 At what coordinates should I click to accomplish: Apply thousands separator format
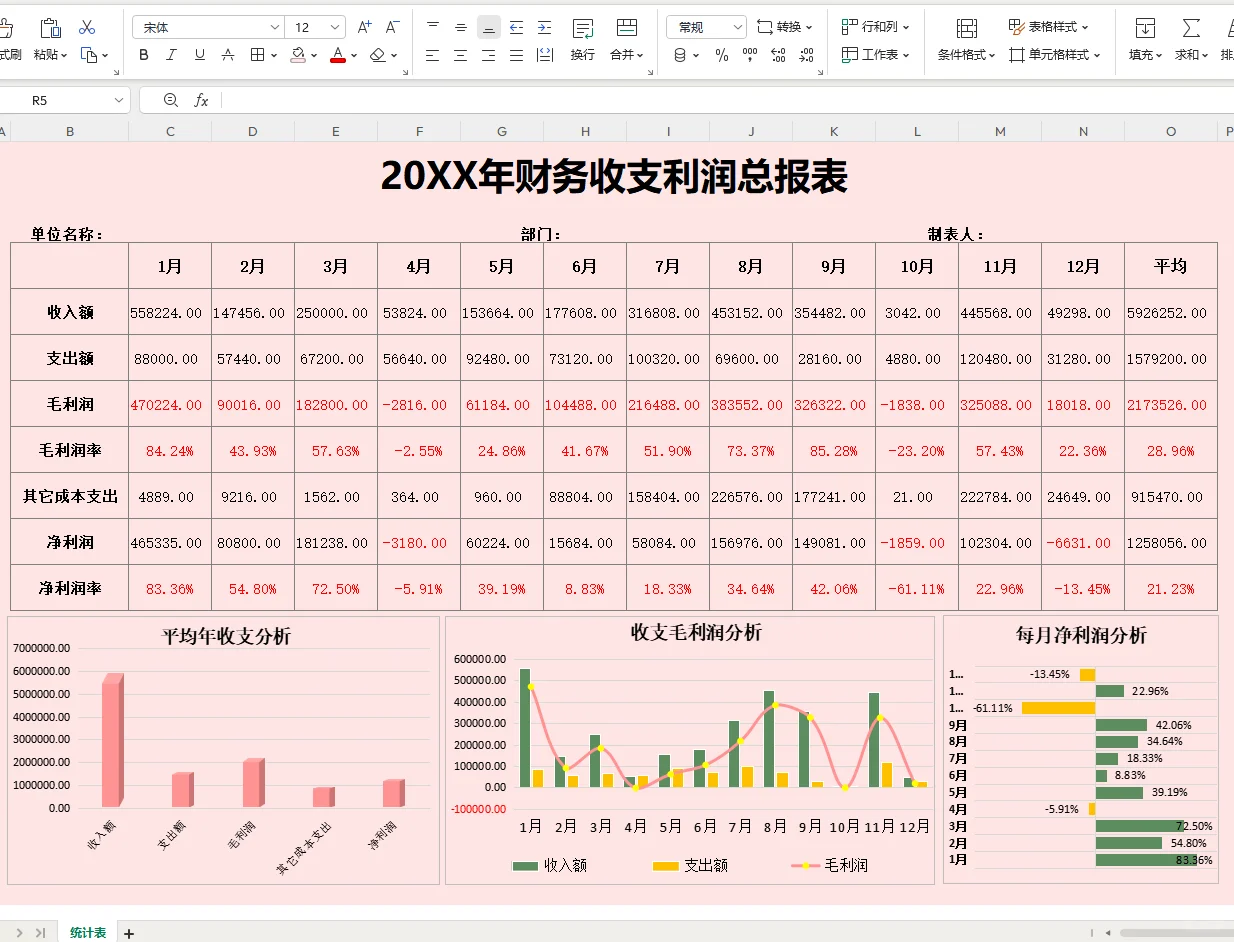(x=750, y=55)
